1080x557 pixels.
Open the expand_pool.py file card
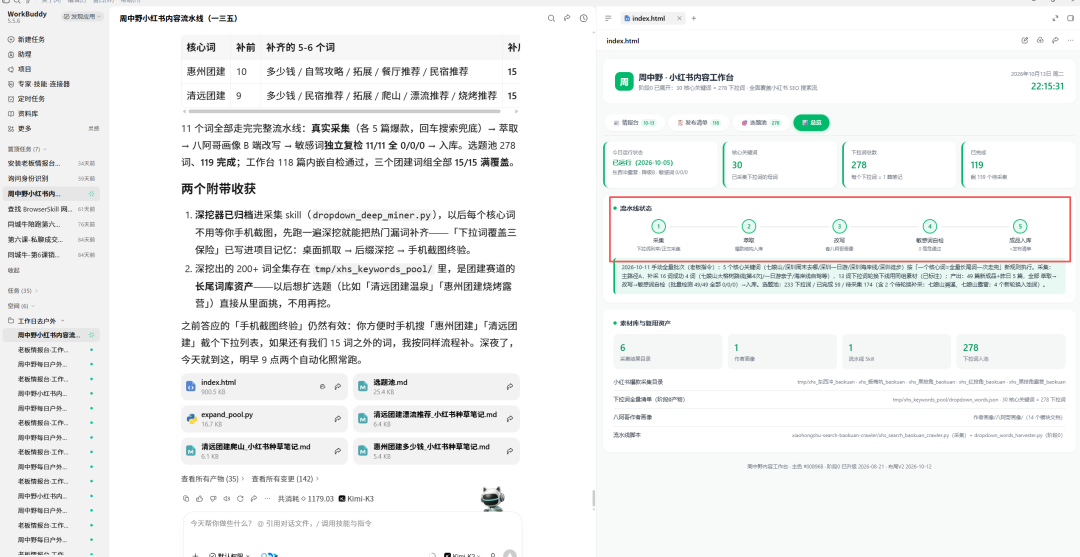264,419
